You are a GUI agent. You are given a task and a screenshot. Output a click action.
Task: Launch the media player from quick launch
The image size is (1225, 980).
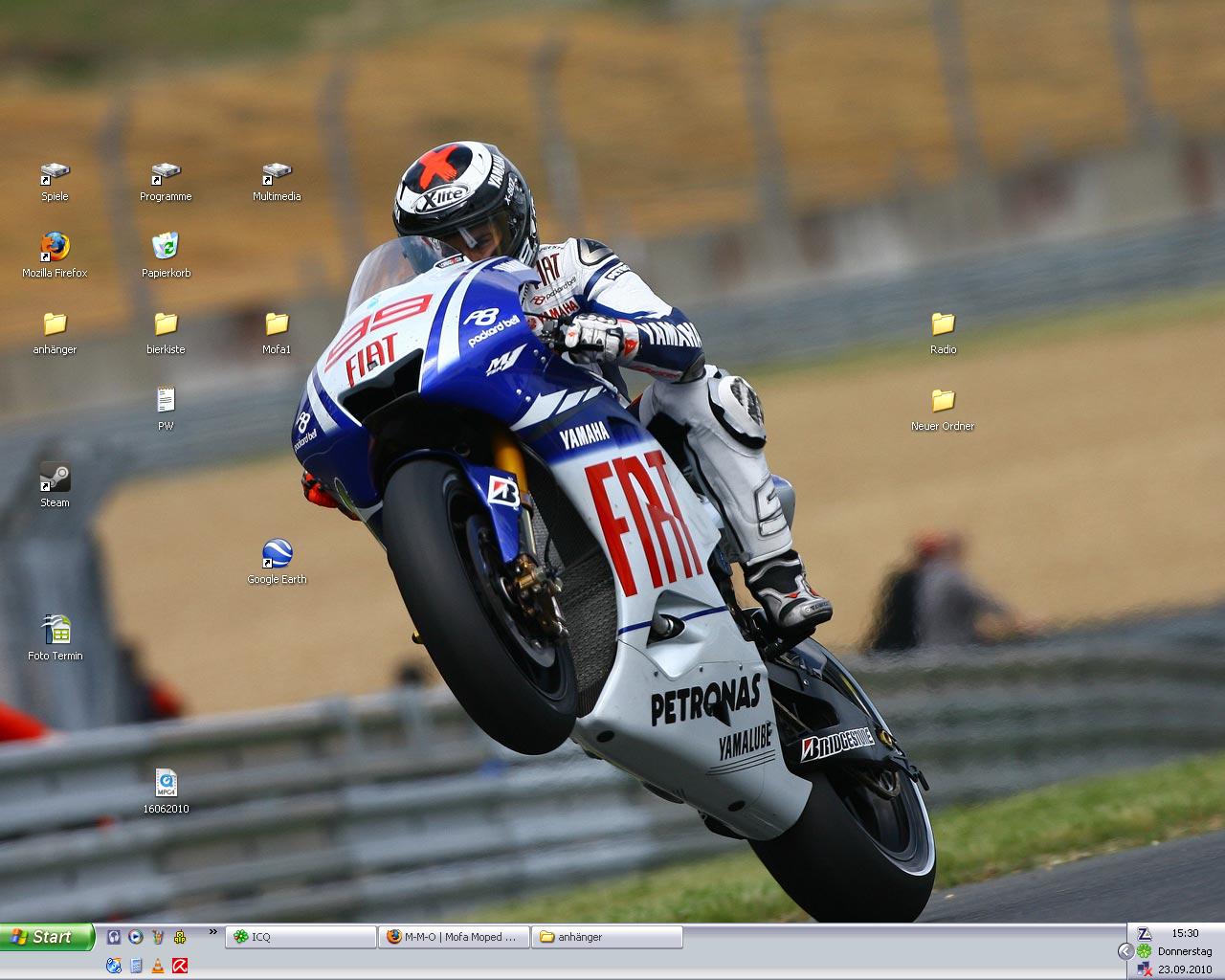click(136, 937)
